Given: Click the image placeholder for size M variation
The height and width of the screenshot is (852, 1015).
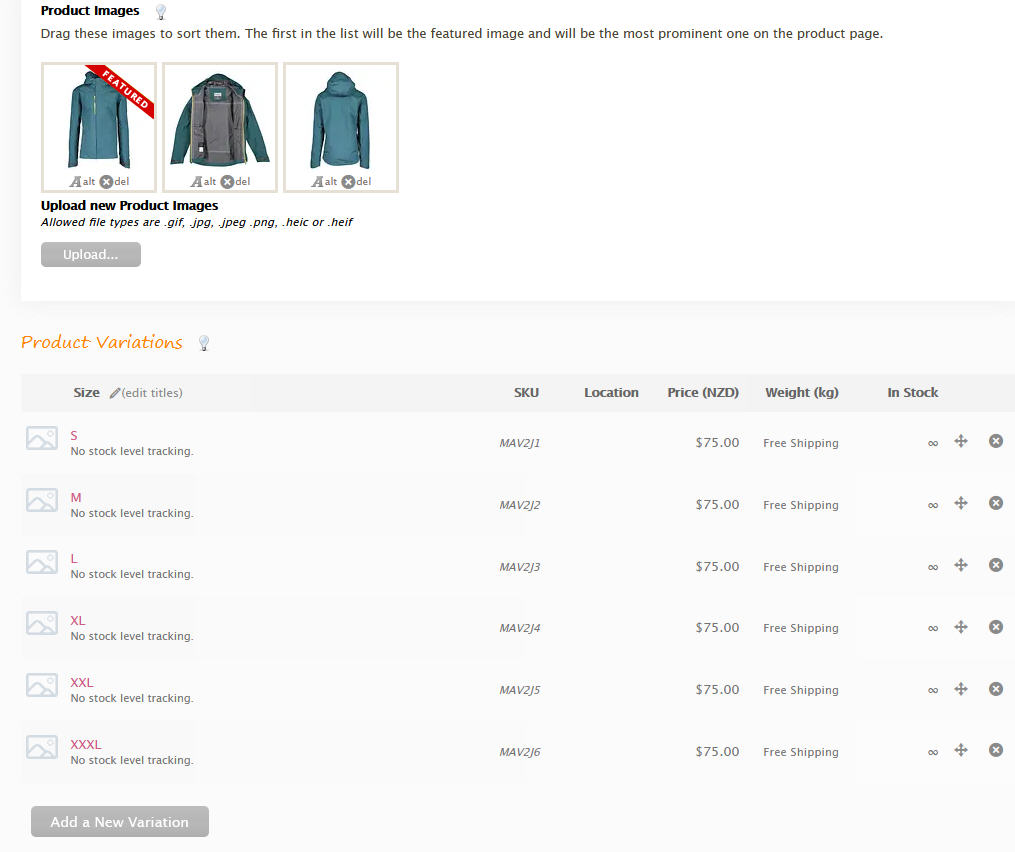Looking at the screenshot, I should click(x=42, y=500).
